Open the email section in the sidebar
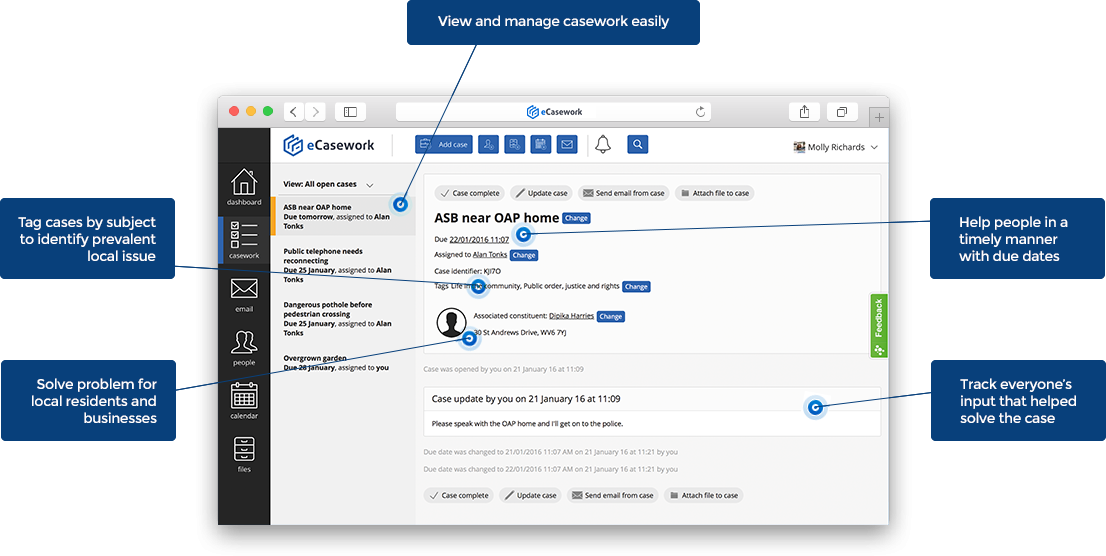 [243, 295]
